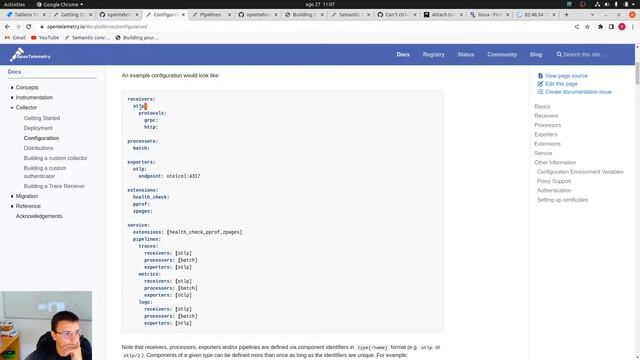
Task: Click the OpenTelemetry logo
Action: (30, 55)
